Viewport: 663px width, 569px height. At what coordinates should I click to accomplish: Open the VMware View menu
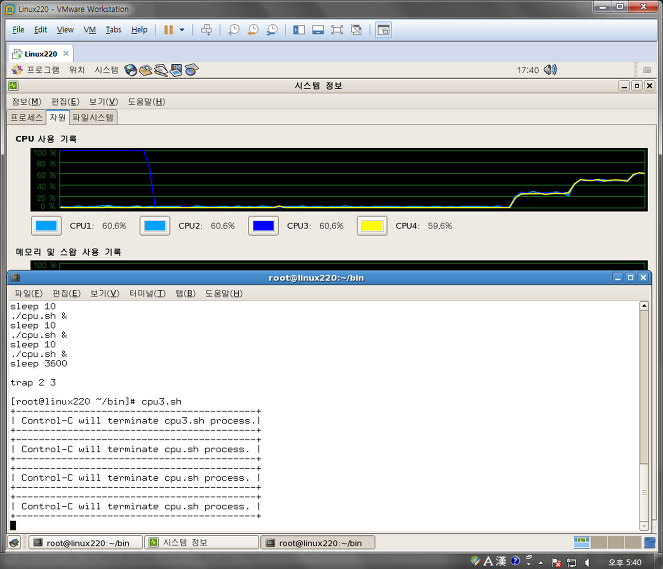65,30
